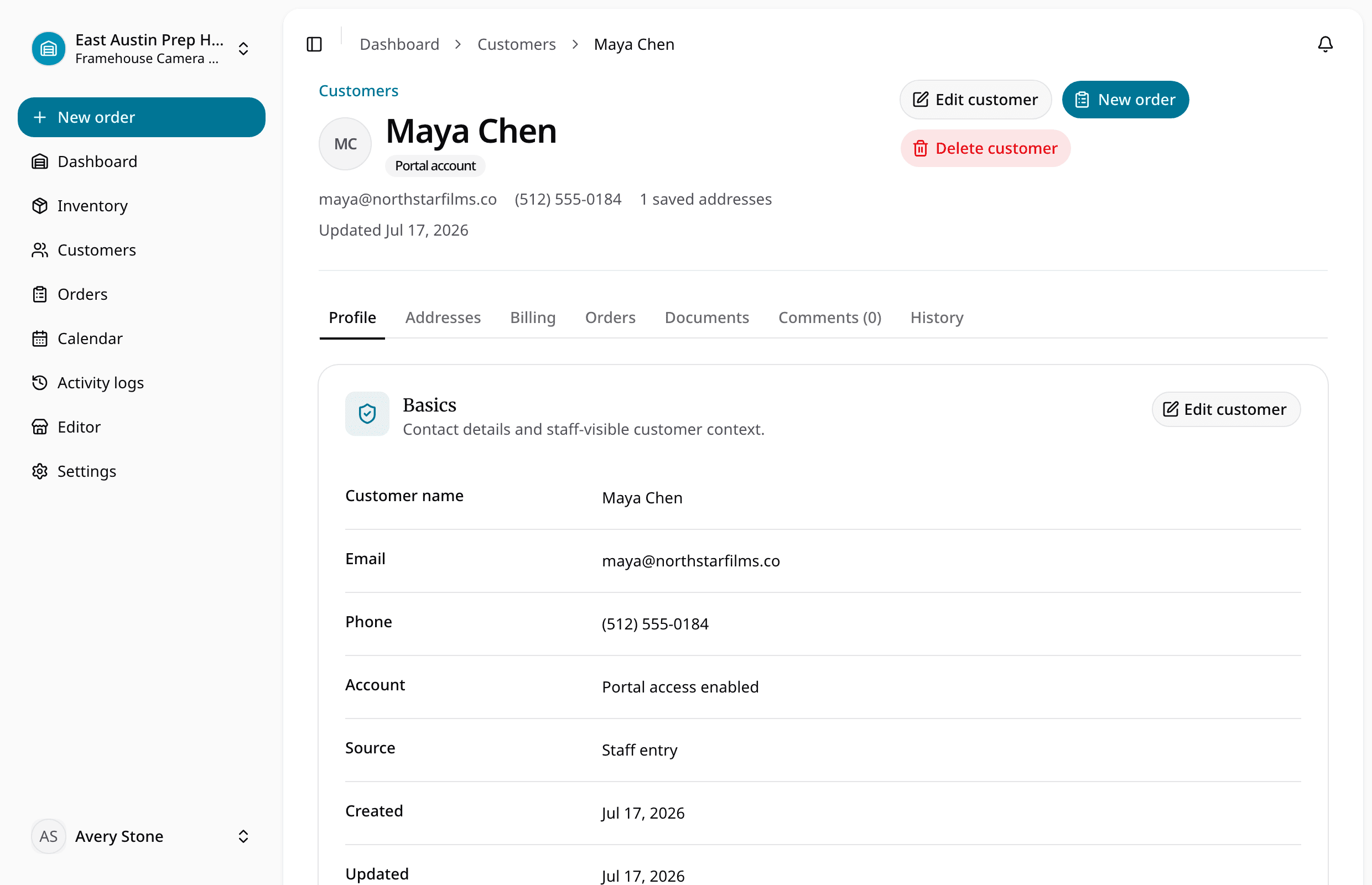This screenshot has height=885, width=1372.
Task: Switch to the Addresses tab
Action: [443, 318]
